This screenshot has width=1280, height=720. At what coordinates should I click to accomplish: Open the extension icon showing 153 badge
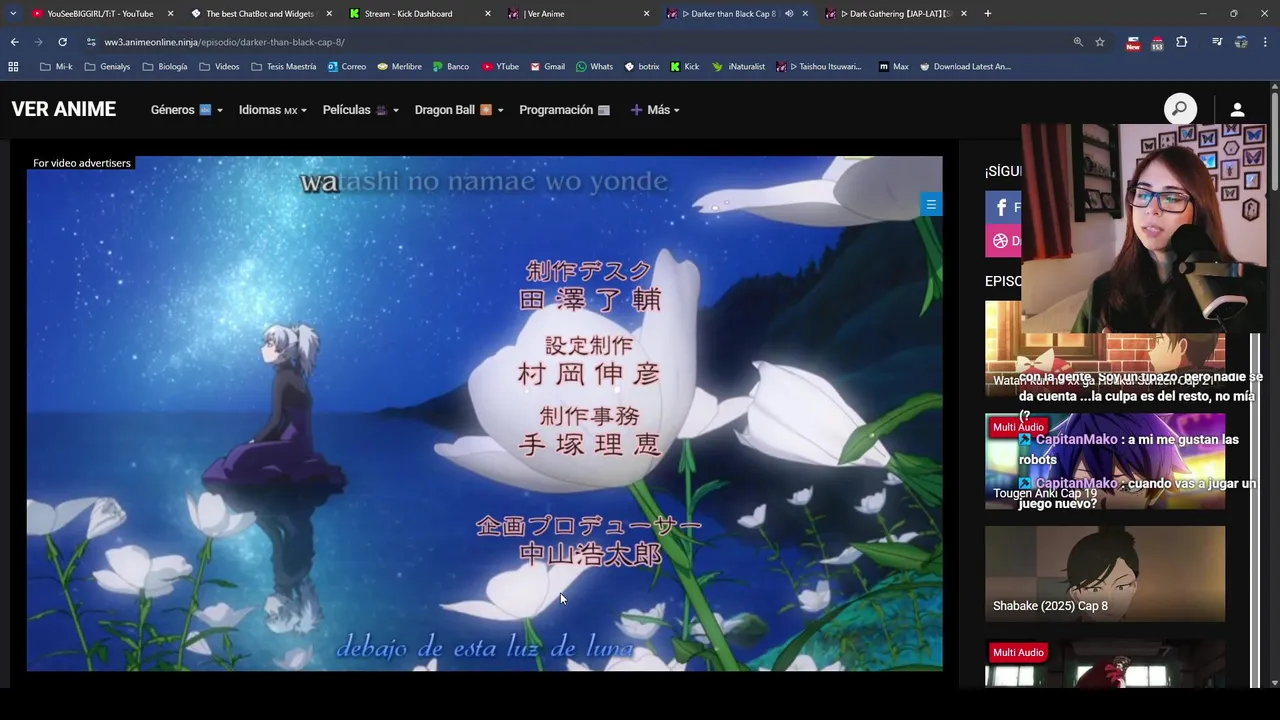[1157, 42]
